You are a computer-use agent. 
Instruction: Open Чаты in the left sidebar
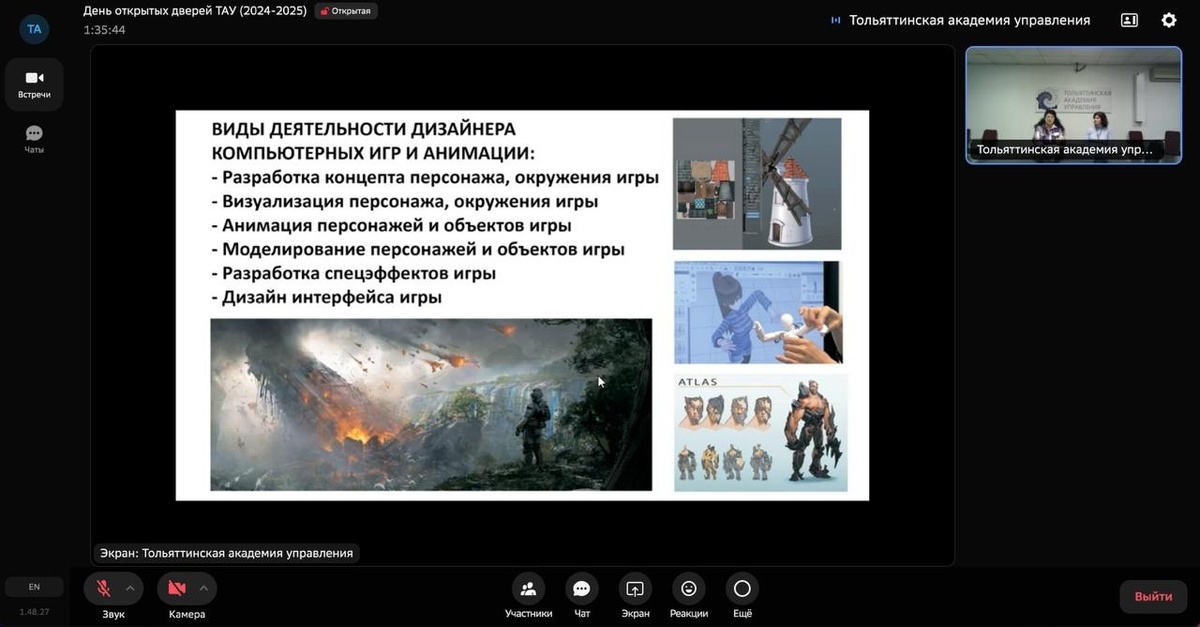click(x=34, y=140)
